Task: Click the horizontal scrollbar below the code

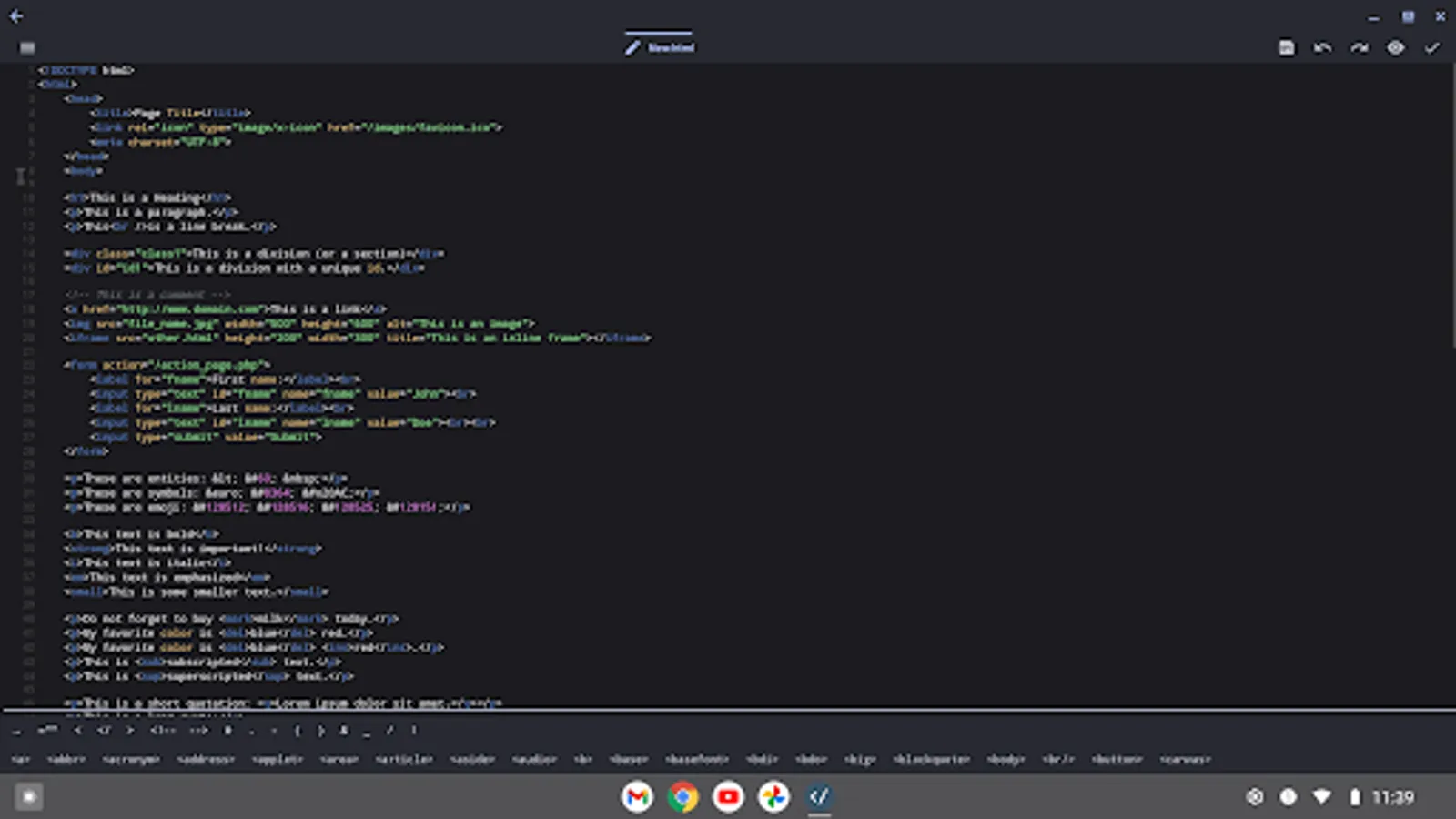Action: [x=364, y=712]
